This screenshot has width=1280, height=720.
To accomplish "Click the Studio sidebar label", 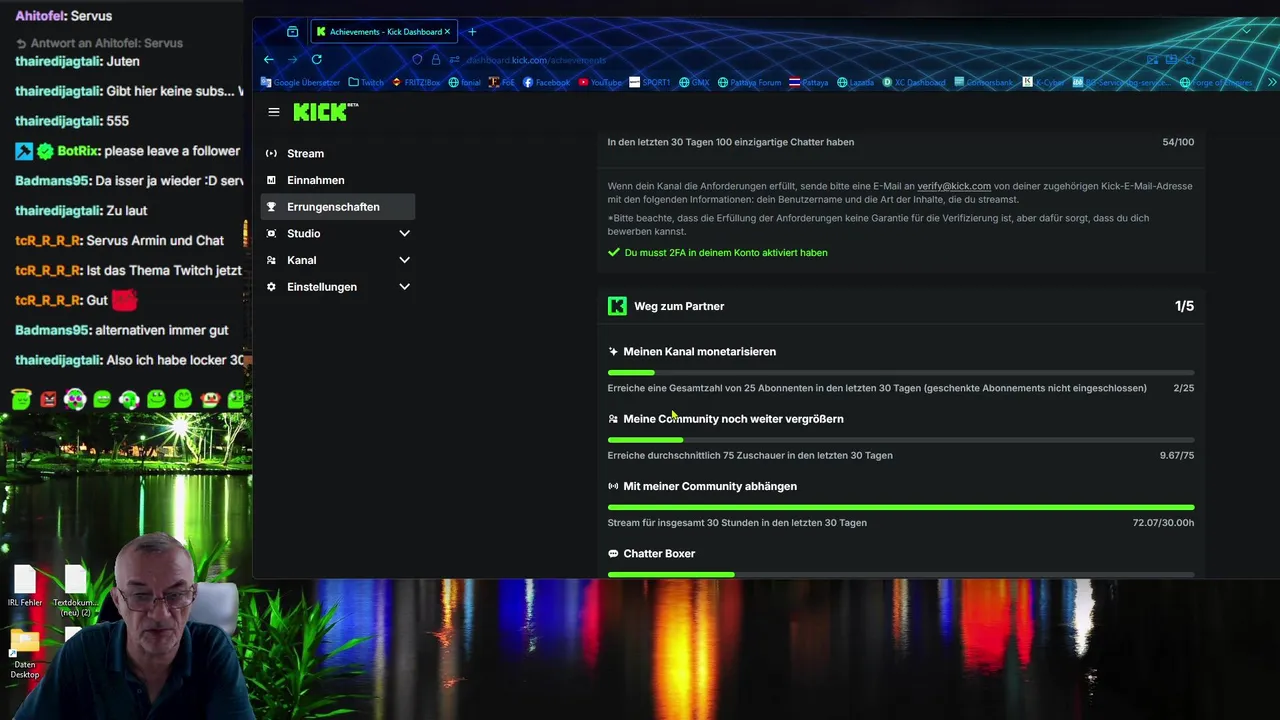I will point(303,233).
